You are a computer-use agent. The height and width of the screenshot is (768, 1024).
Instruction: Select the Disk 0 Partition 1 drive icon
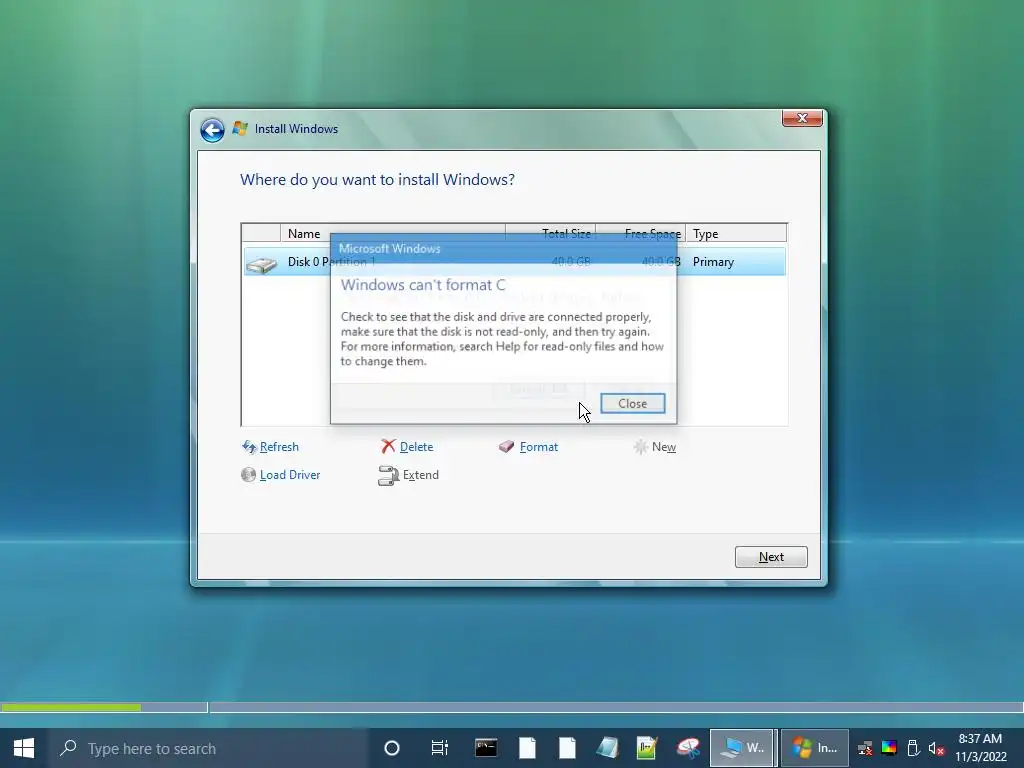coord(262,263)
